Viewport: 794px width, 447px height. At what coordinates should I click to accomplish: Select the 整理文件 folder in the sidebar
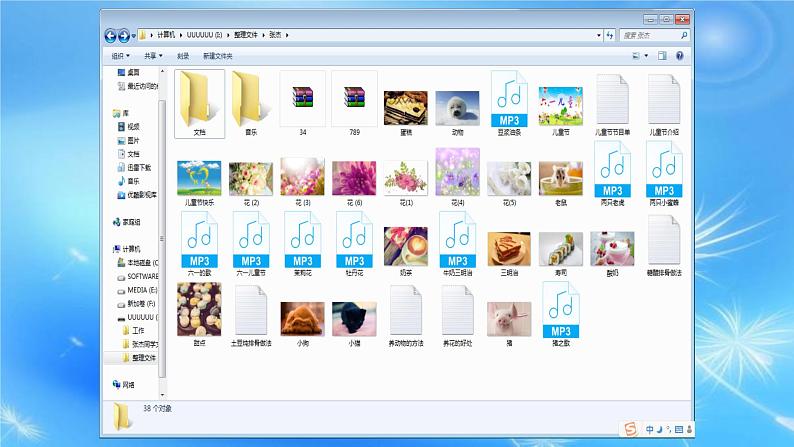(139, 358)
